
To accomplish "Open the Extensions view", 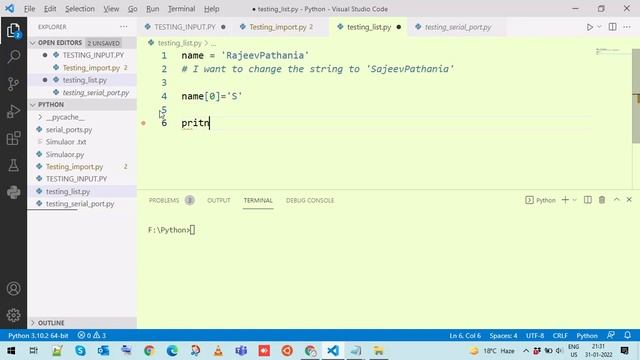I will [x=13, y=138].
